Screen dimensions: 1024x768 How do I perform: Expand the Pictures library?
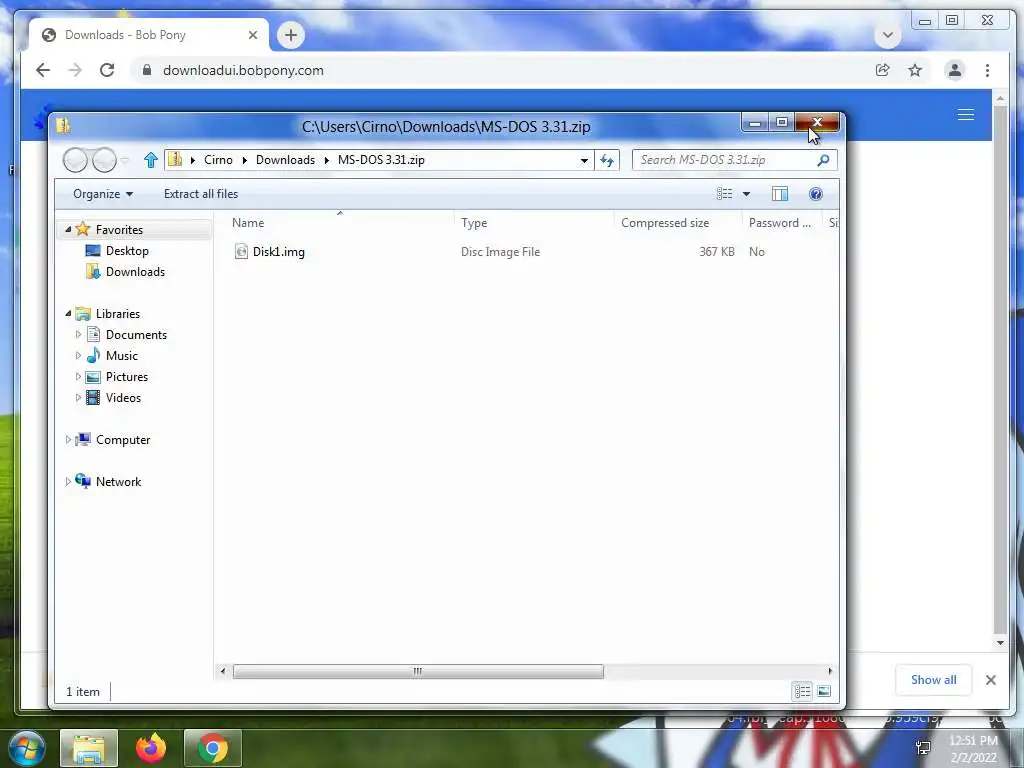[x=78, y=377]
